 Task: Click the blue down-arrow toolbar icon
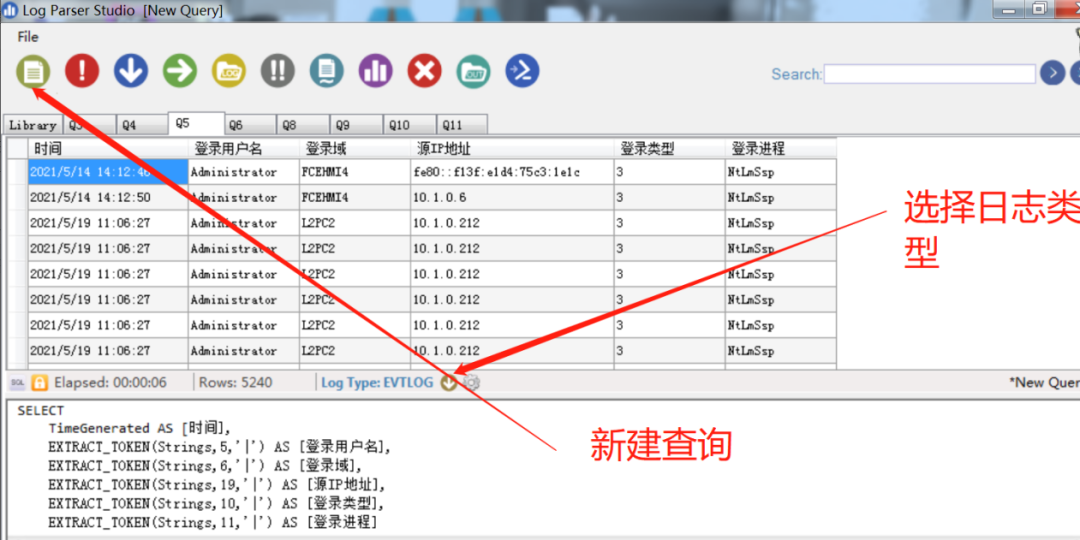[x=131, y=71]
